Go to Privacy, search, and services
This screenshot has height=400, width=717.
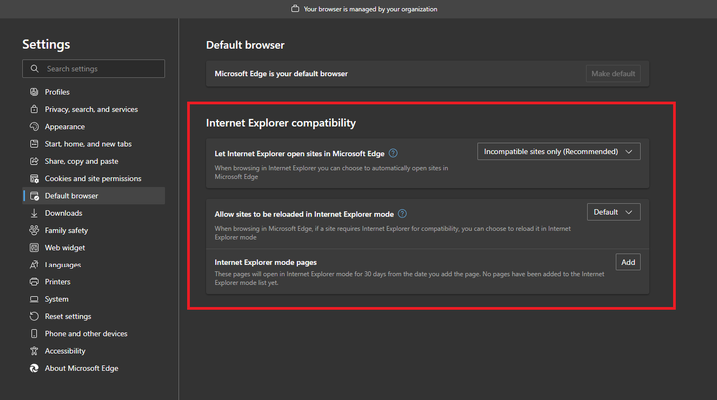click(x=94, y=109)
